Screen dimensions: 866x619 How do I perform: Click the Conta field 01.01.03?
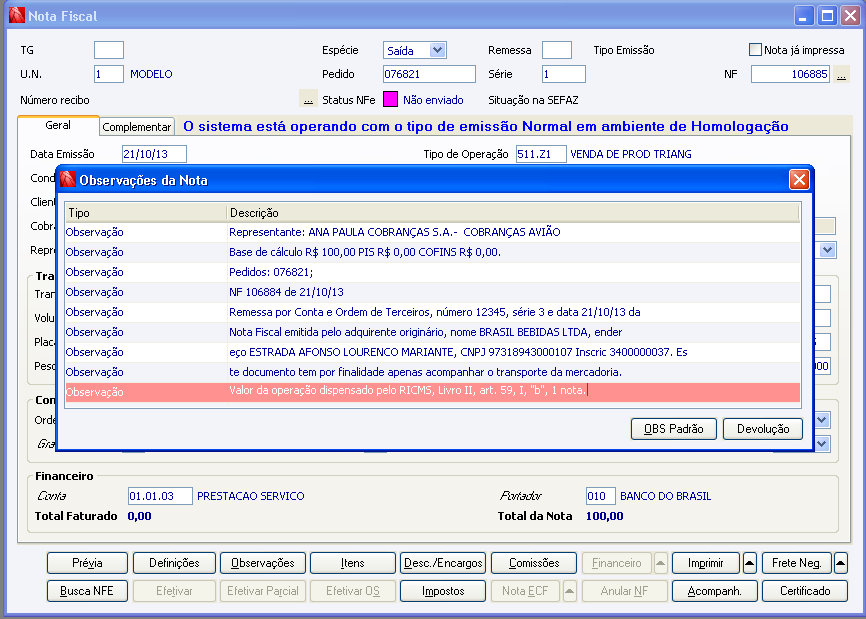click(160, 496)
